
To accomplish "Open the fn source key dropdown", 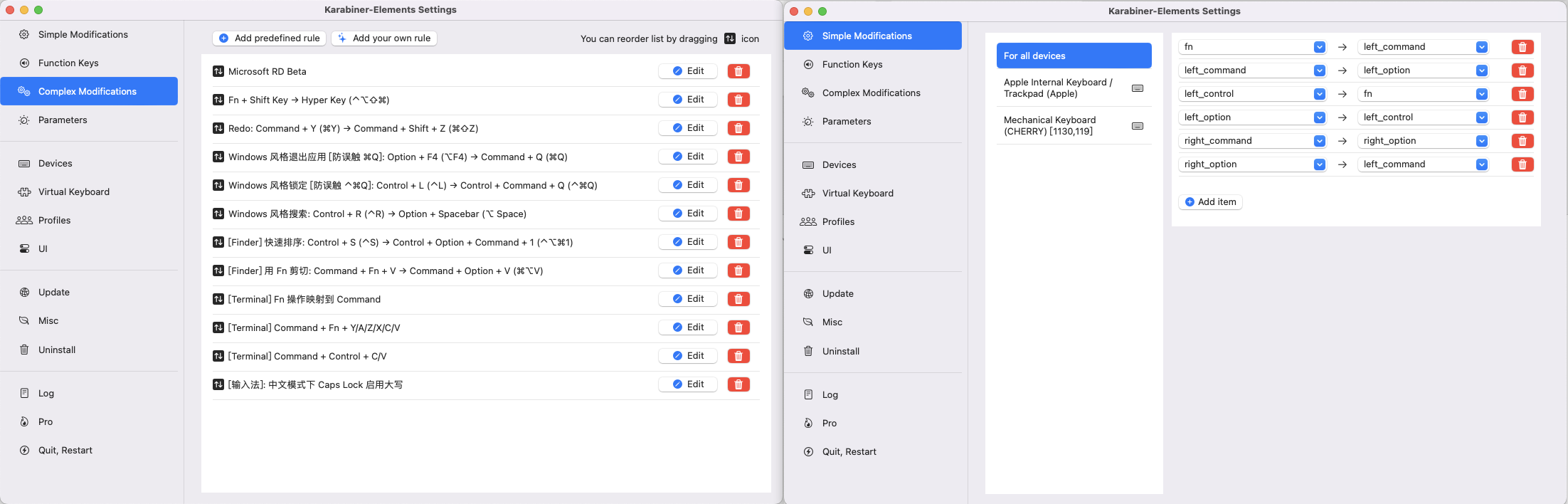I will pyautogui.click(x=1319, y=47).
